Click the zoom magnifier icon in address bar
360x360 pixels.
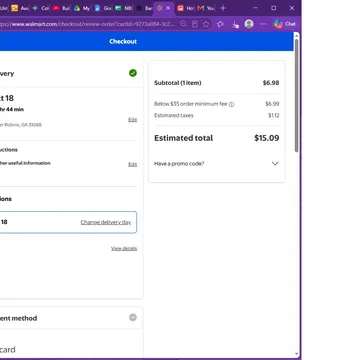coord(183,24)
